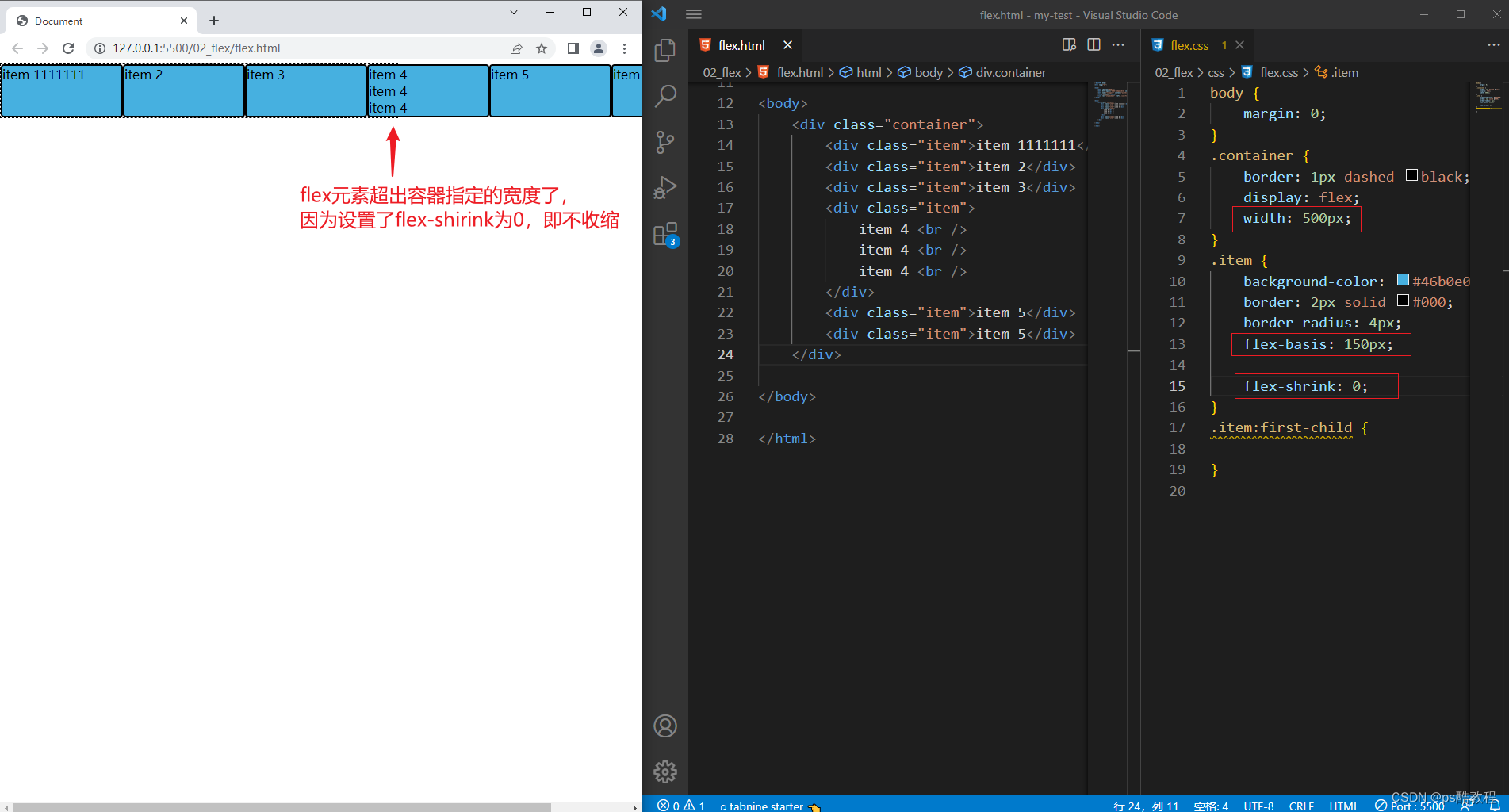The height and width of the screenshot is (812, 1509).
Task: Click the '.item:first-child' selector line
Action: (1281, 427)
